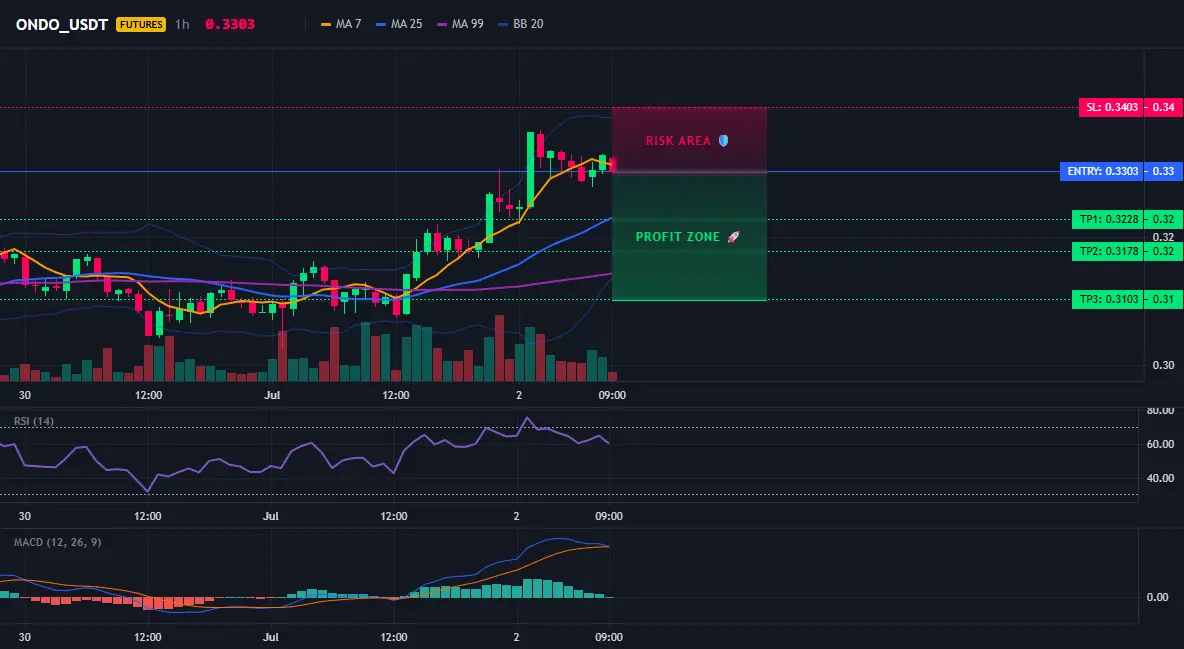The height and width of the screenshot is (649, 1184).
Task: Click the Jul label on RSI axis
Action: 271,516
